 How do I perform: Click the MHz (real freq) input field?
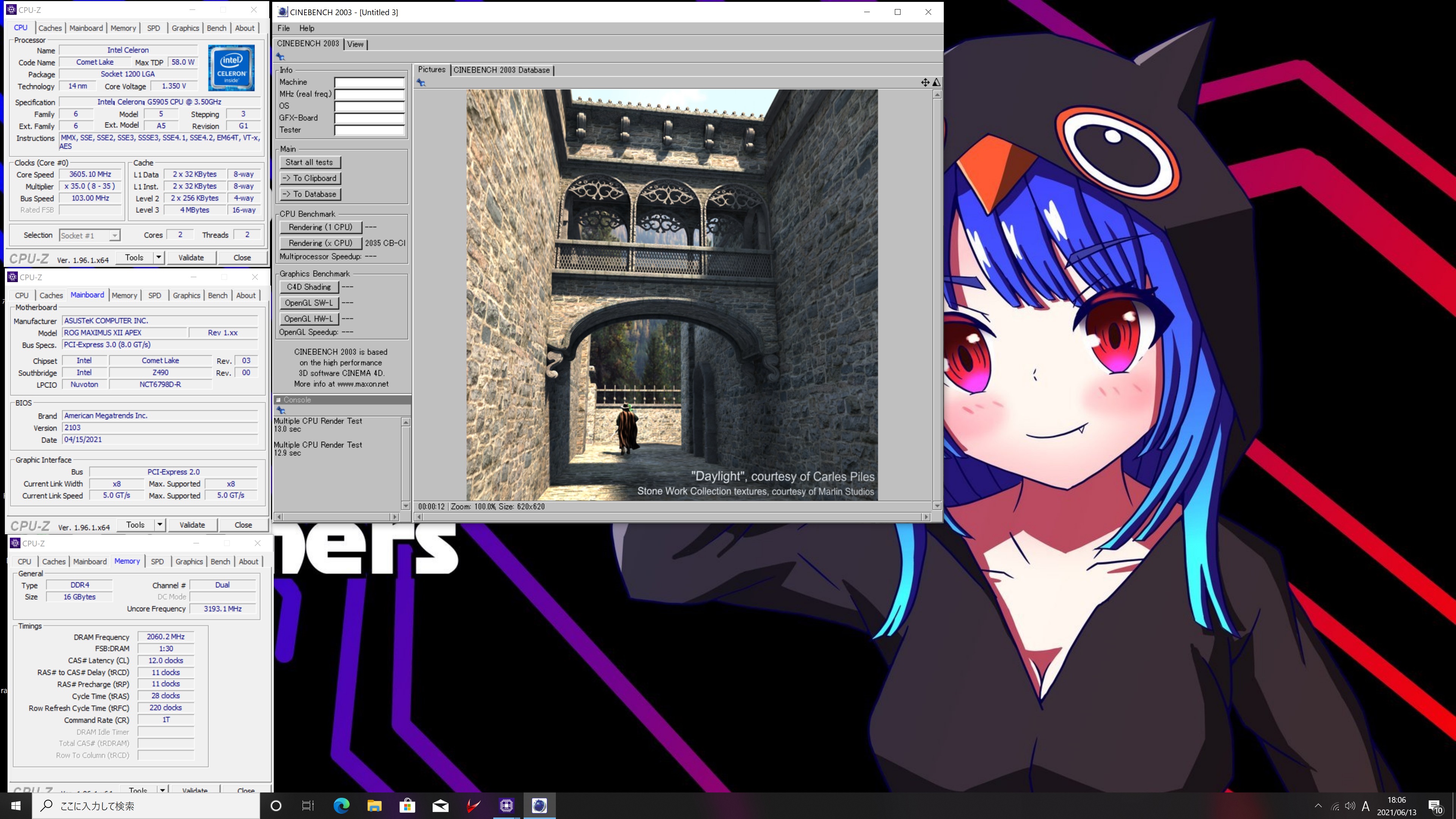coord(370,94)
